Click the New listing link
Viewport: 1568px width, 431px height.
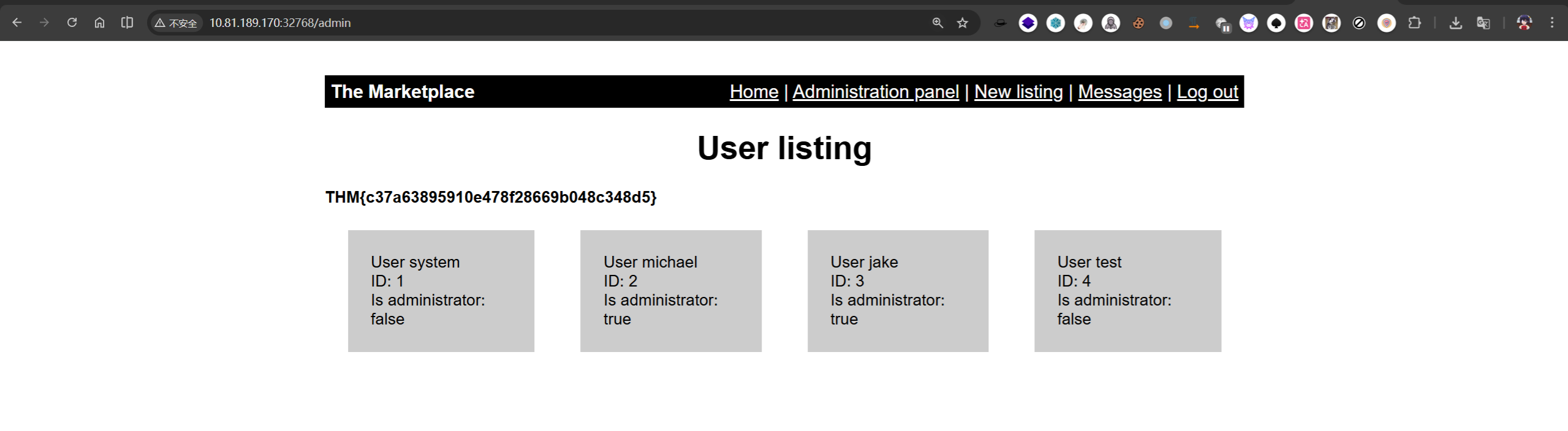[x=1018, y=92]
